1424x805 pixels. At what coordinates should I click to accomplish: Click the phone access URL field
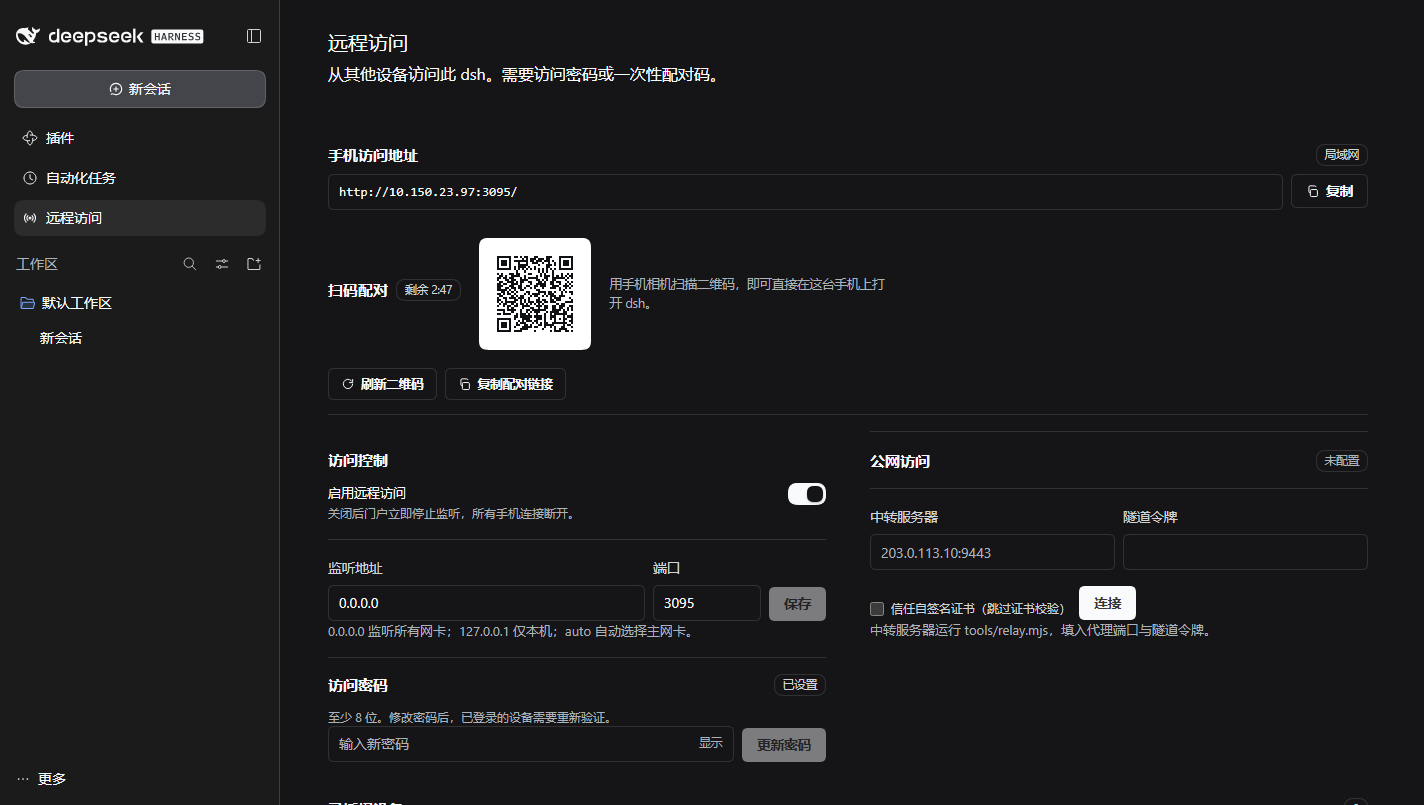(x=805, y=191)
